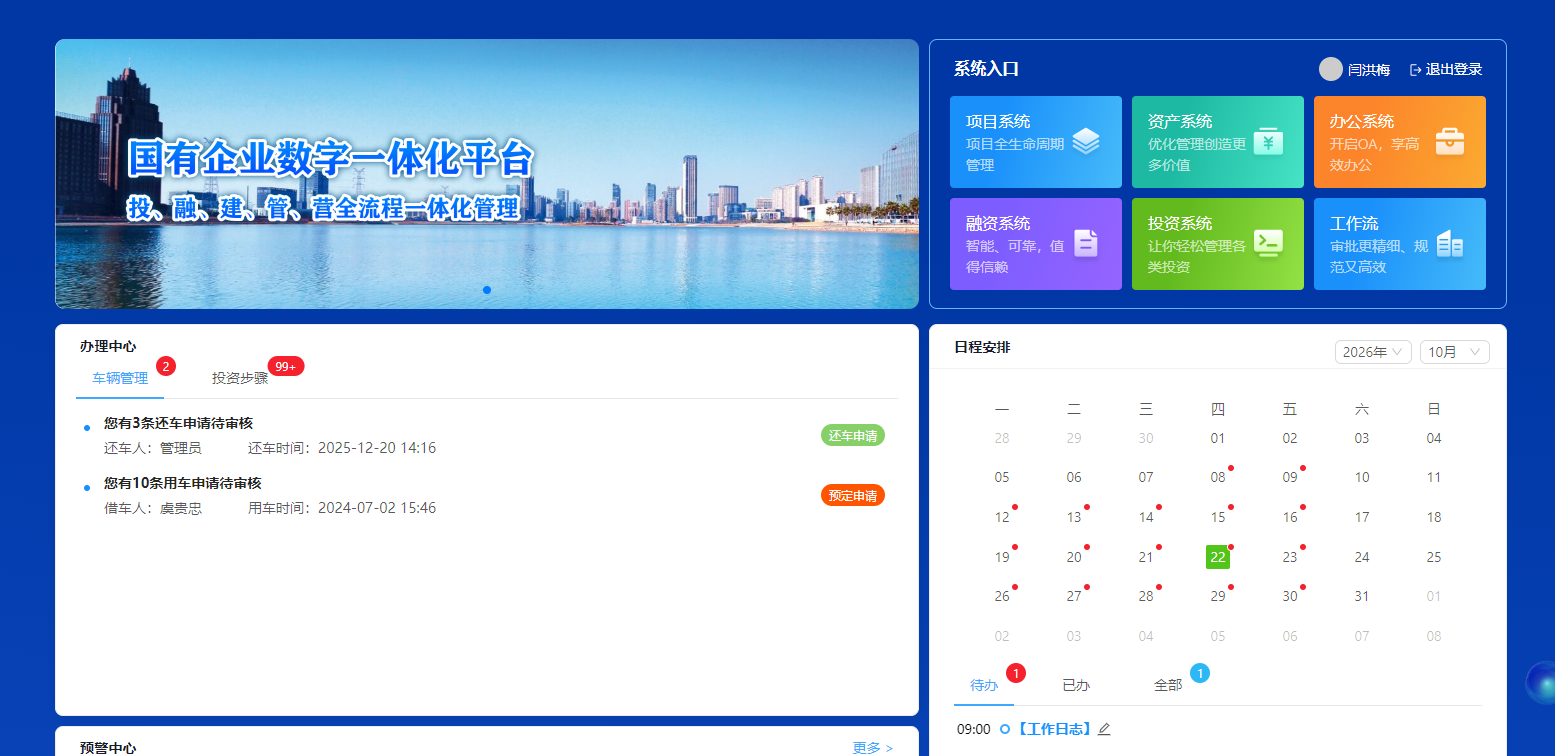Select date 09 in the calendar
The image size is (1555, 756).
(1290, 477)
